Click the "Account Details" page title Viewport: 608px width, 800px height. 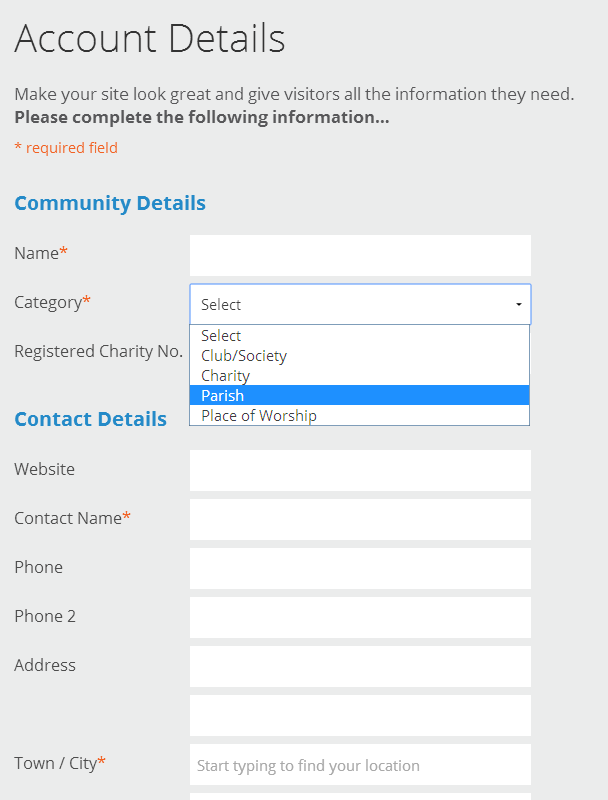pyautogui.click(x=150, y=40)
